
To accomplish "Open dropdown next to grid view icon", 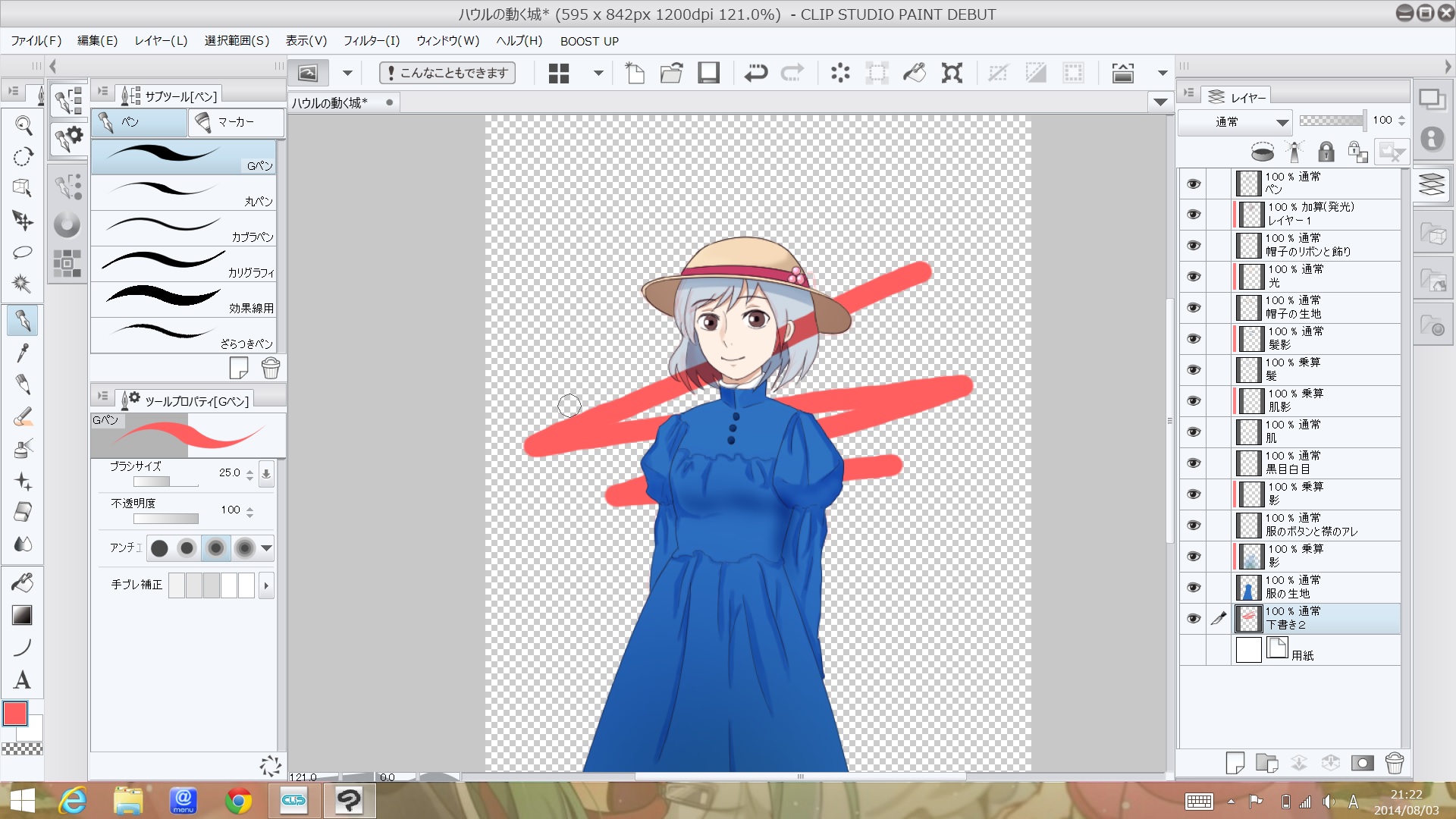I will (x=598, y=73).
